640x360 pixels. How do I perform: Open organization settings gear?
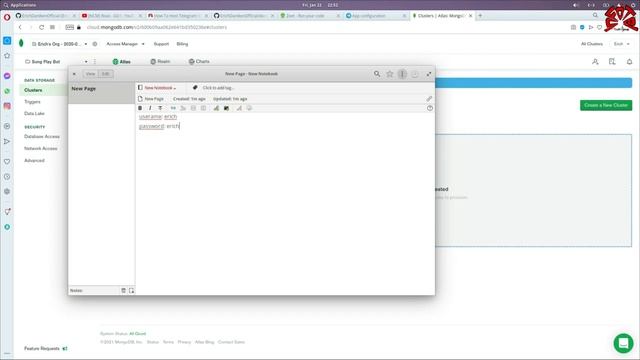[95, 44]
